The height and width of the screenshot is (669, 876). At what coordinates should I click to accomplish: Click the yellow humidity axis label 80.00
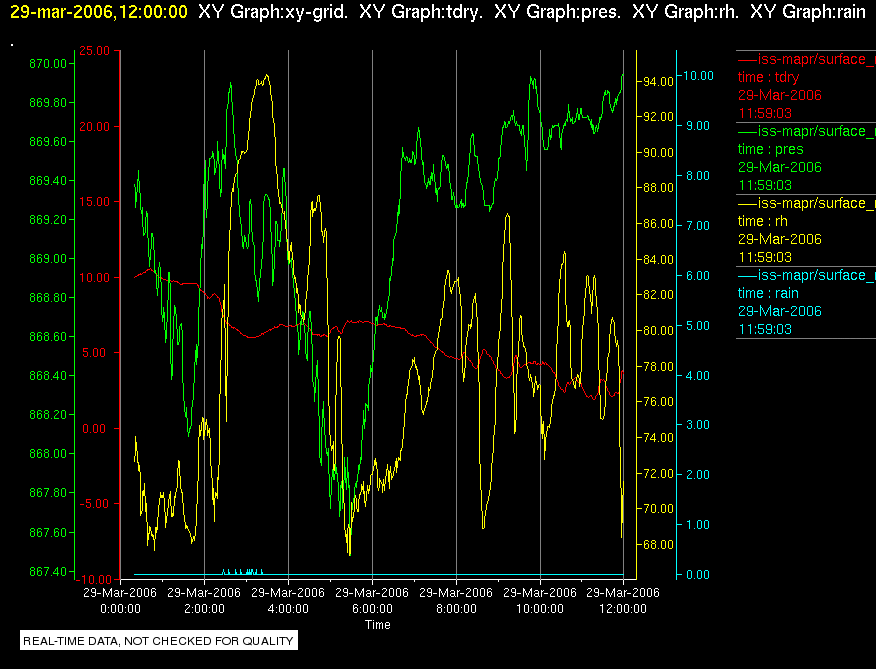tap(658, 331)
